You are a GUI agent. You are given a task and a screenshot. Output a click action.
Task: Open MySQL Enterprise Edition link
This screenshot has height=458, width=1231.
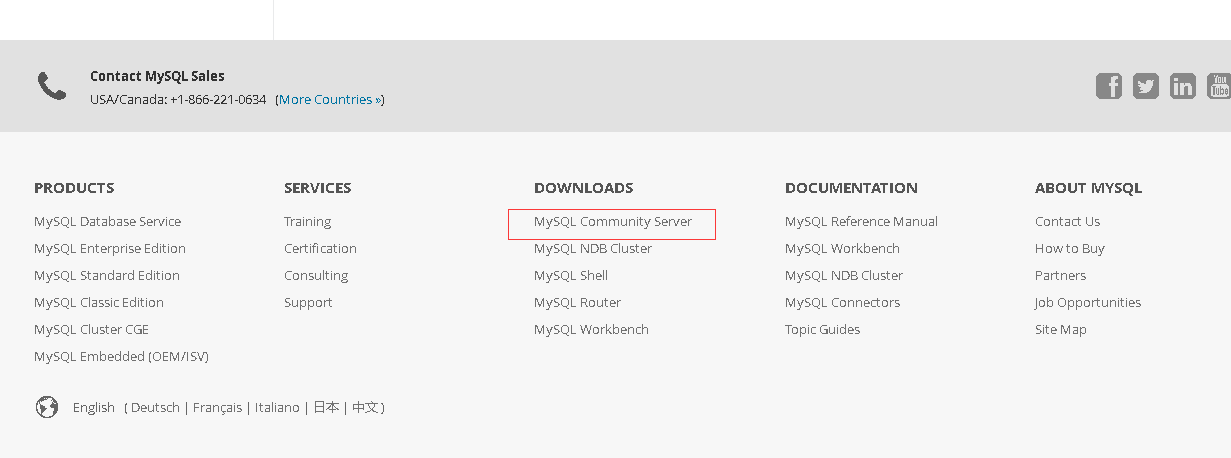tap(110, 249)
